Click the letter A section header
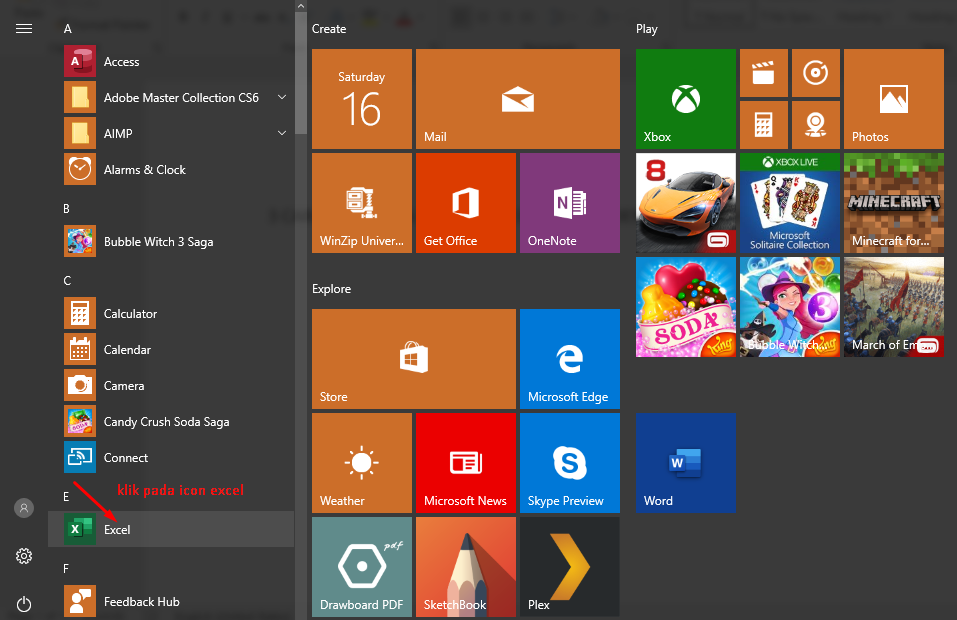The height and width of the screenshot is (620, 957). [68, 29]
